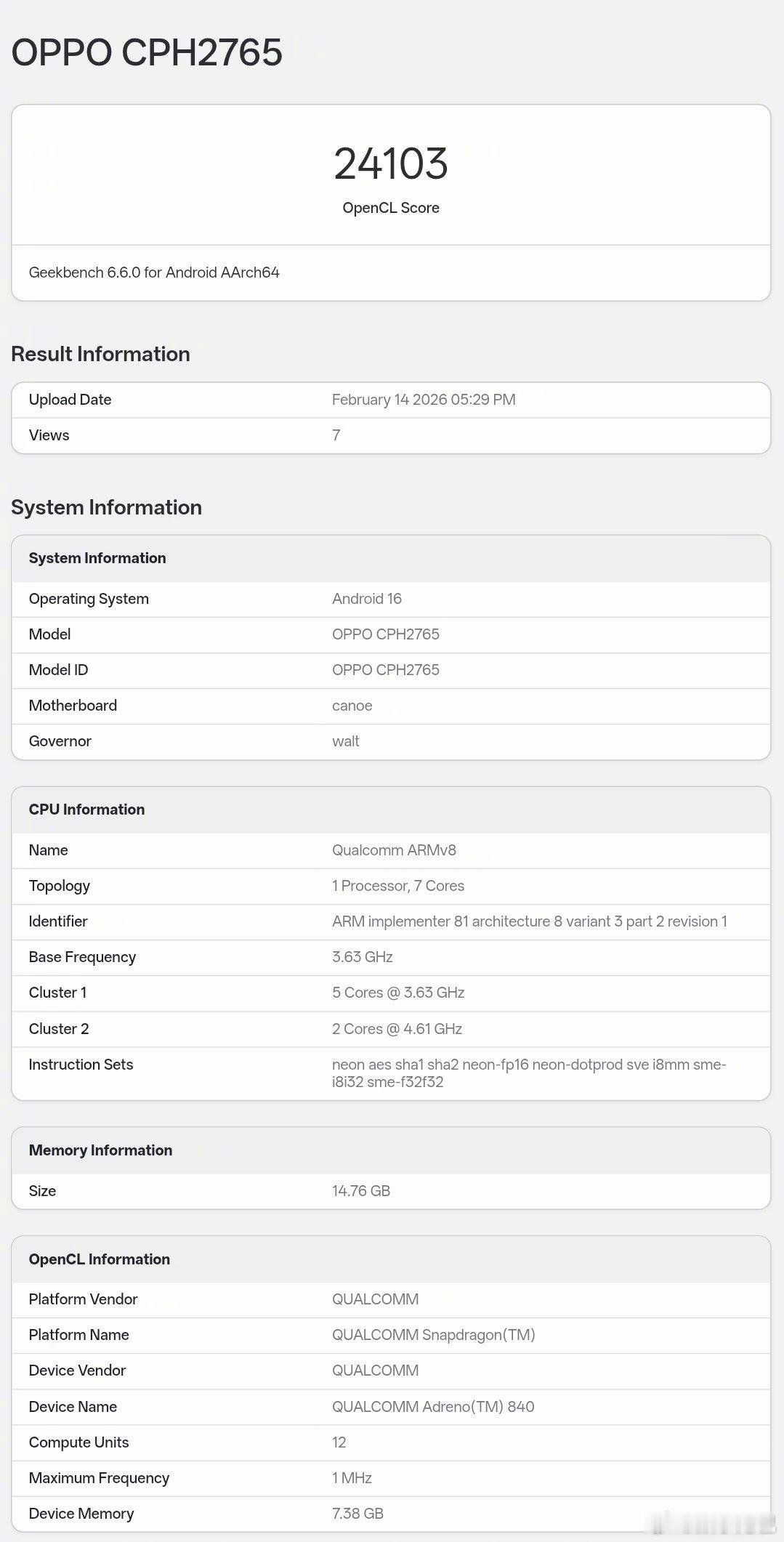The height and width of the screenshot is (1542, 784).
Task: Click the 5 Cores @ 3.63 GHz value
Action: (398, 993)
